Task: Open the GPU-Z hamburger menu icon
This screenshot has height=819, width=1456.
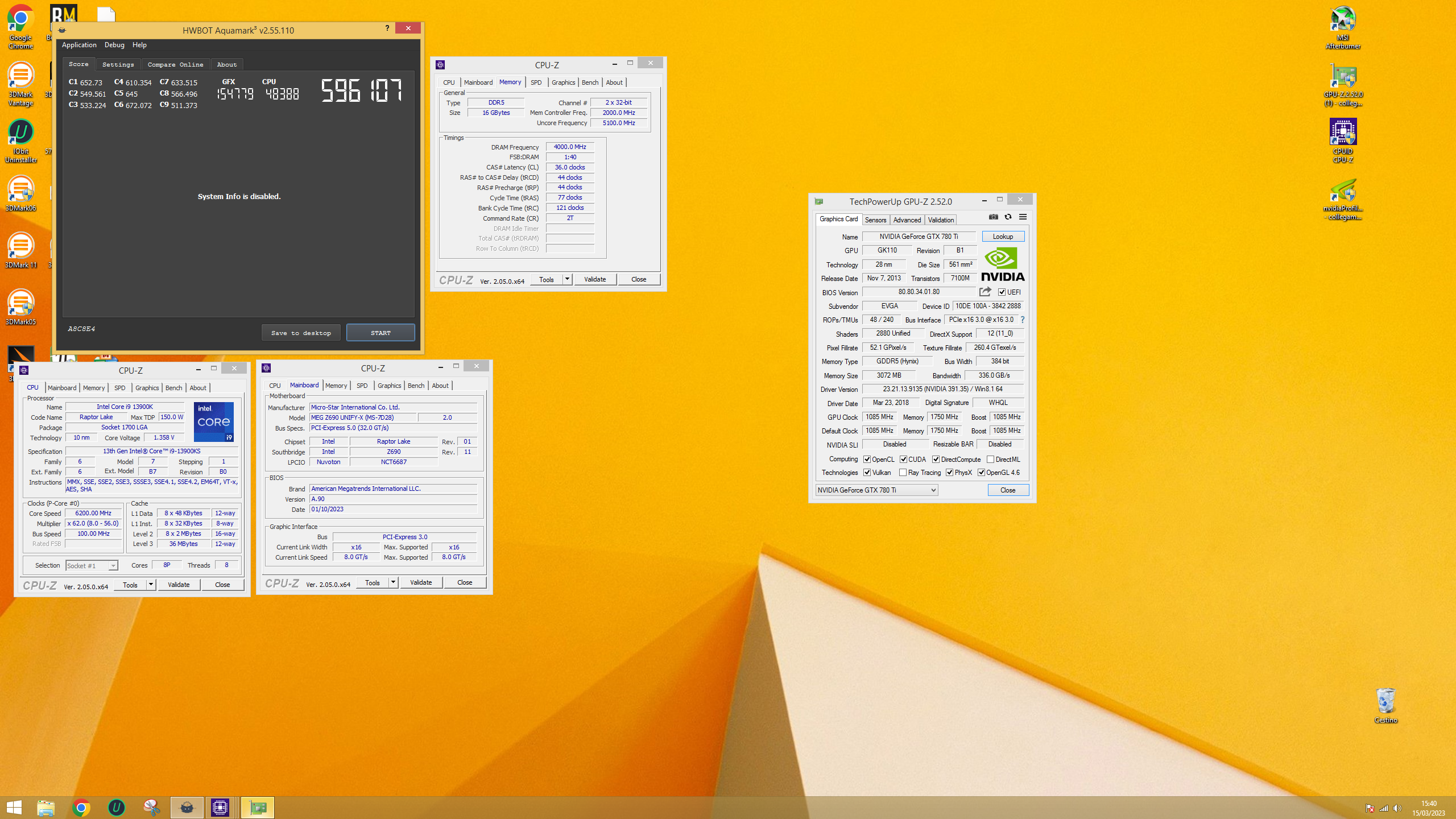Action: point(1023,217)
